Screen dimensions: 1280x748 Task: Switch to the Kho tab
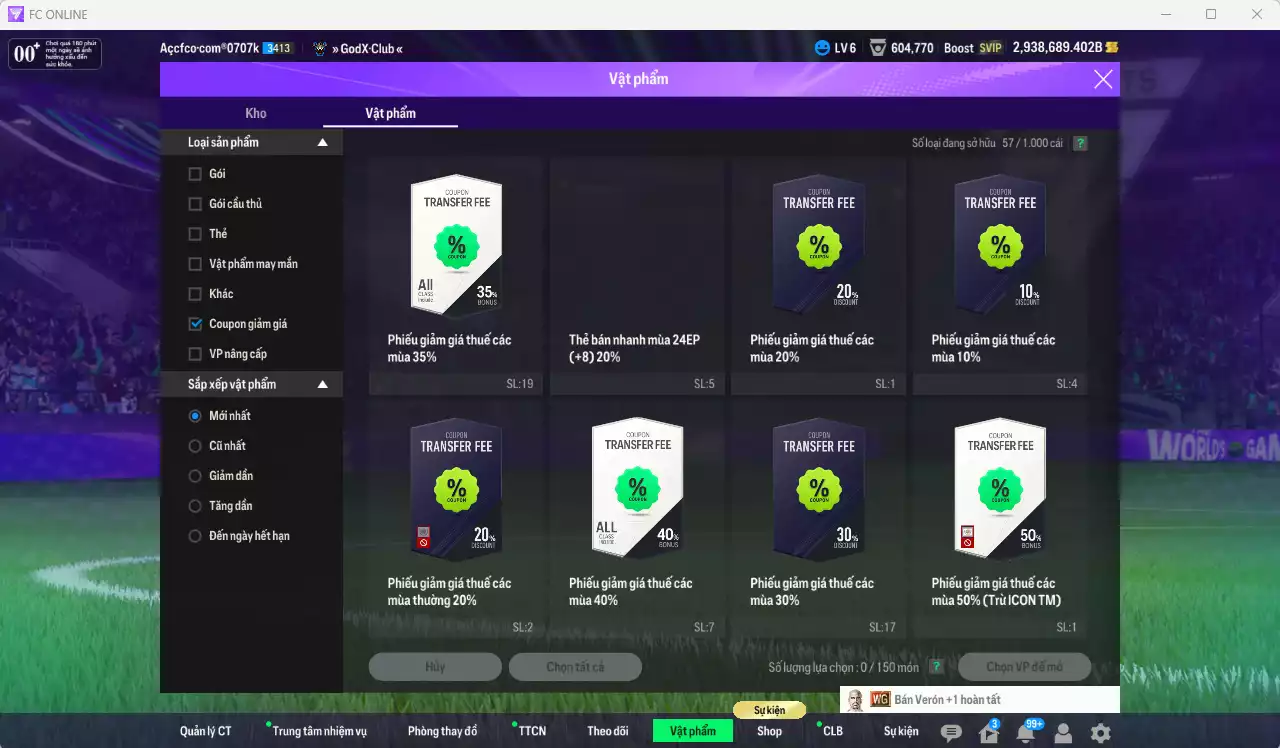coord(256,113)
